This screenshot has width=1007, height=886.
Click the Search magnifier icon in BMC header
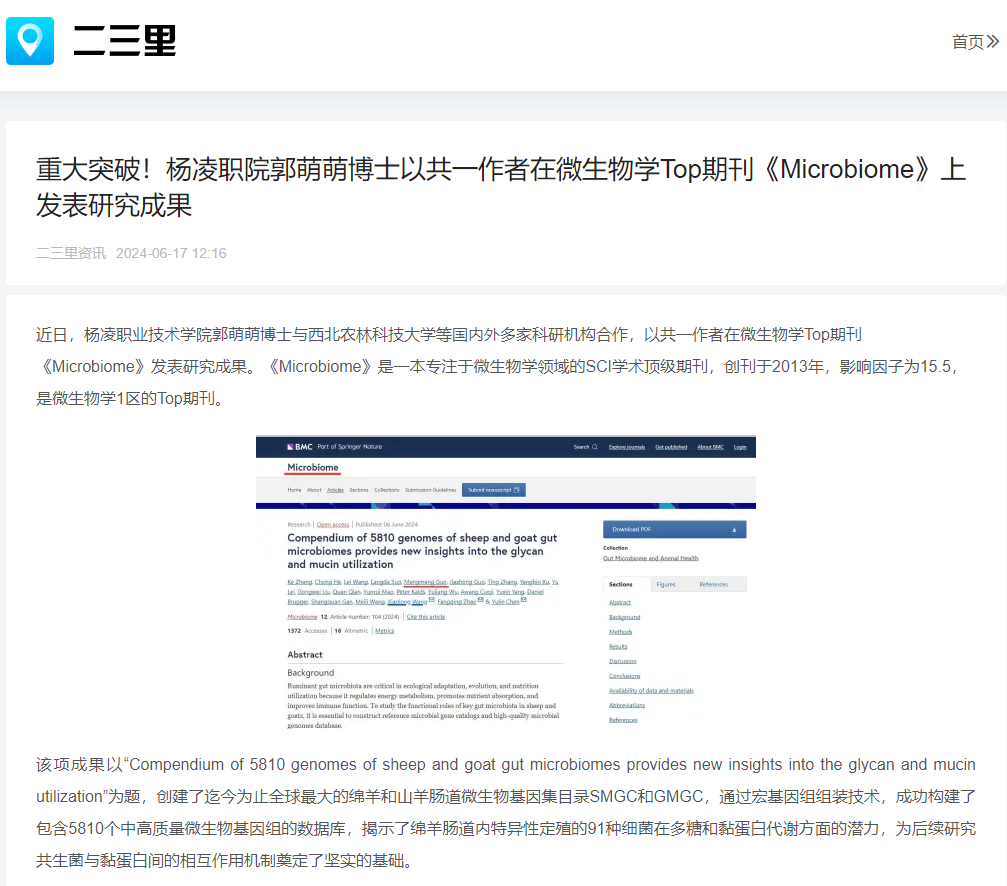tap(594, 447)
